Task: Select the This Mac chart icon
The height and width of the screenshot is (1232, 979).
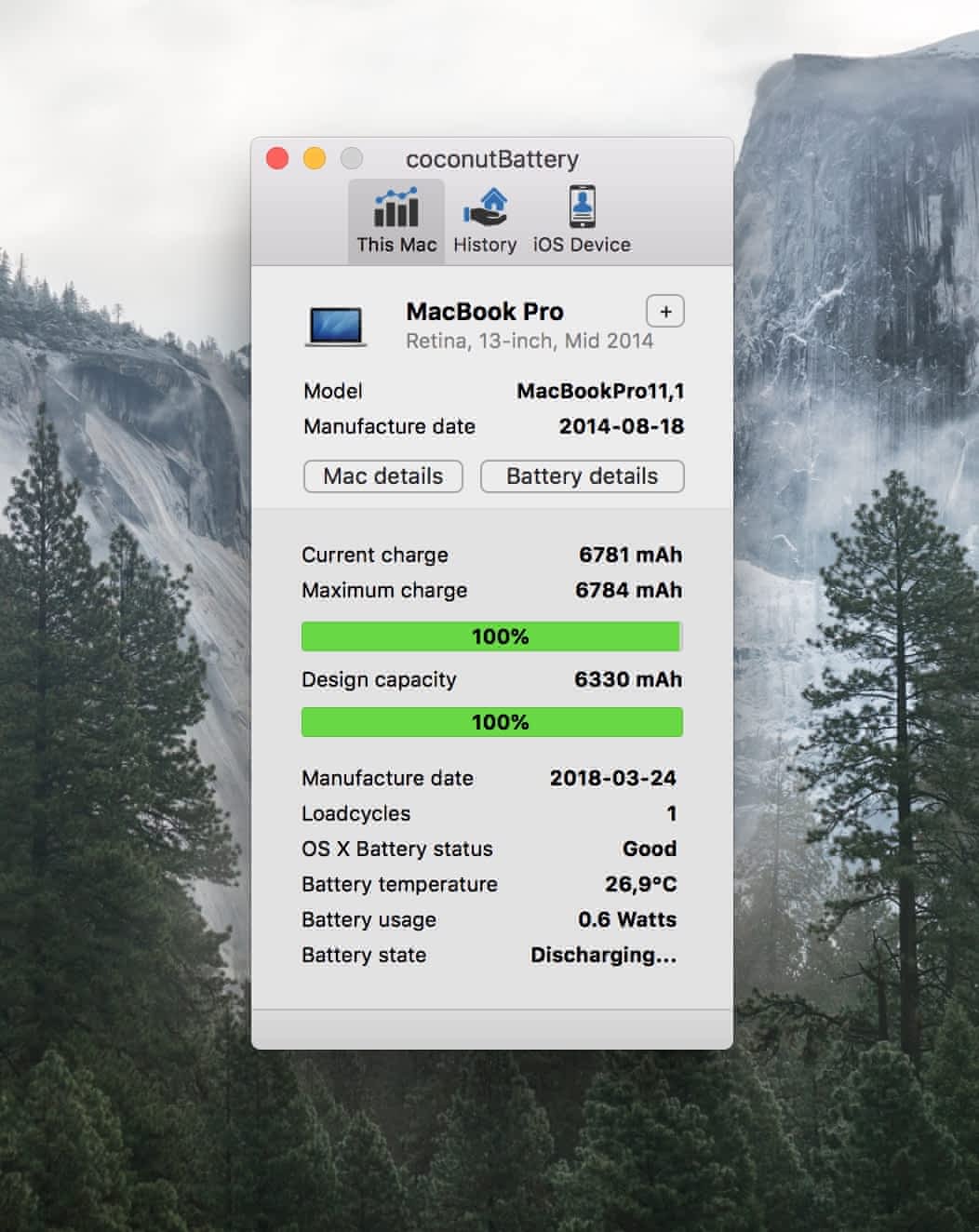Action: click(396, 208)
